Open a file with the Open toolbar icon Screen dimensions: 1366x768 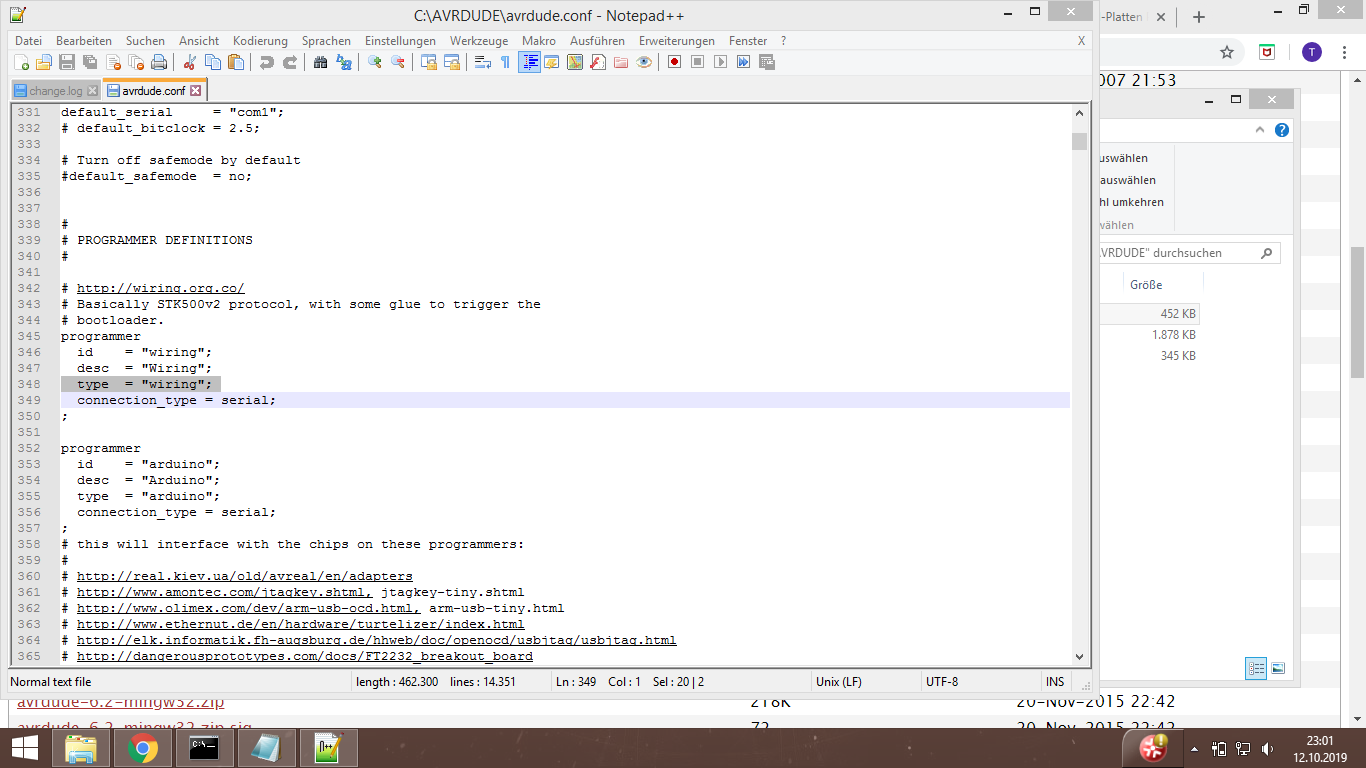43,61
